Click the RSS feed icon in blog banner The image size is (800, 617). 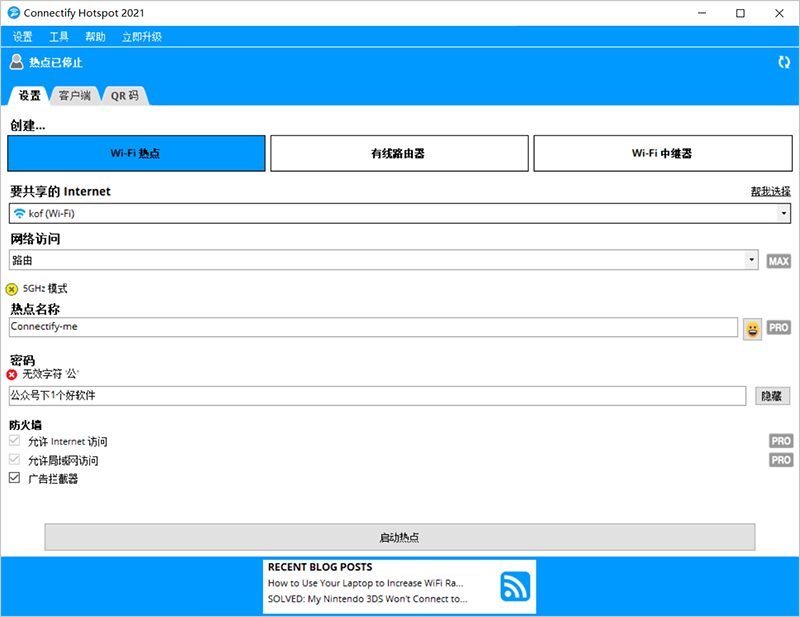516,586
